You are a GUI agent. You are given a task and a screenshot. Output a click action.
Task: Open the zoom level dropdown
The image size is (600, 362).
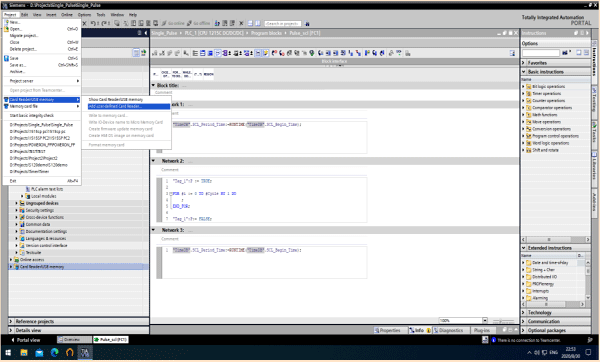pos(485,320)
